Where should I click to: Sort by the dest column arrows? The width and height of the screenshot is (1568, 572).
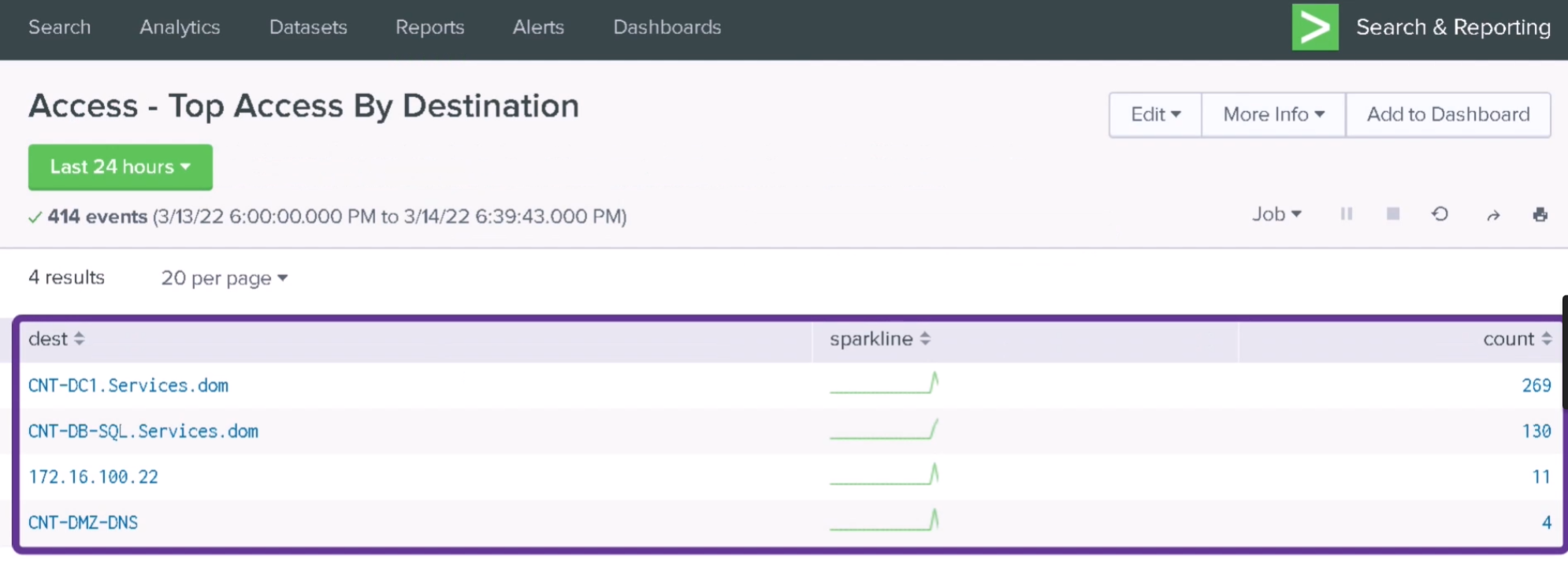click(x=79, y=339)
